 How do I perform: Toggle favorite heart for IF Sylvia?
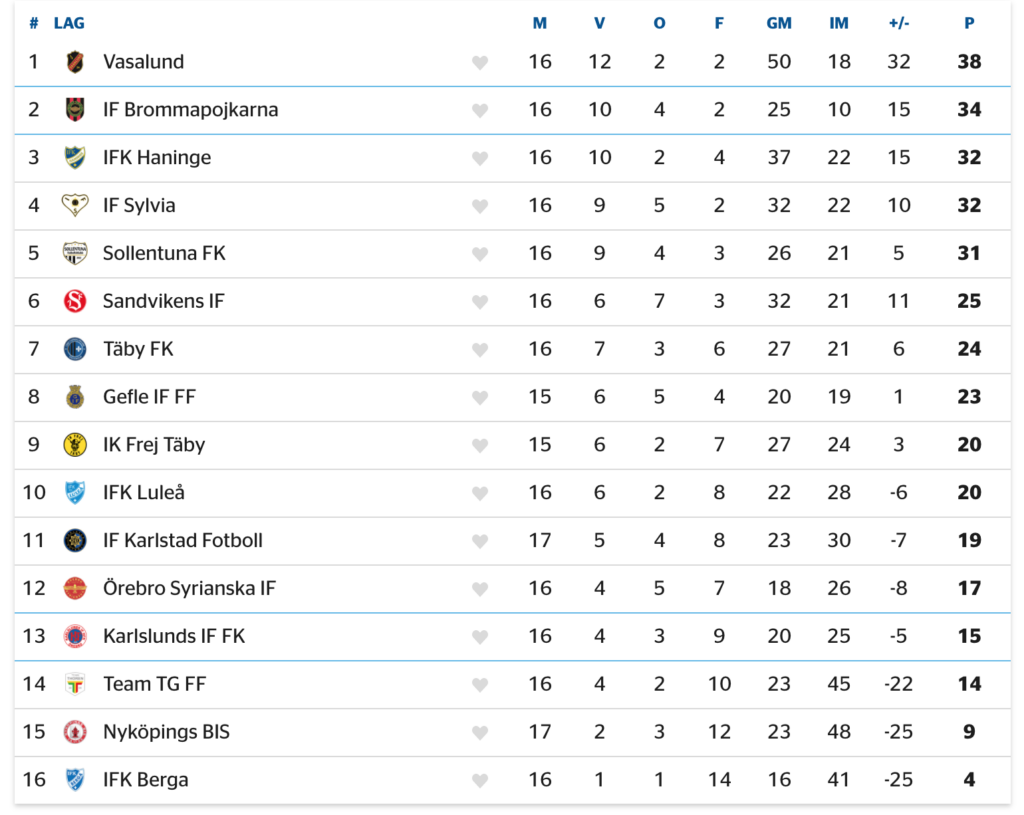(x=480, y=206)
